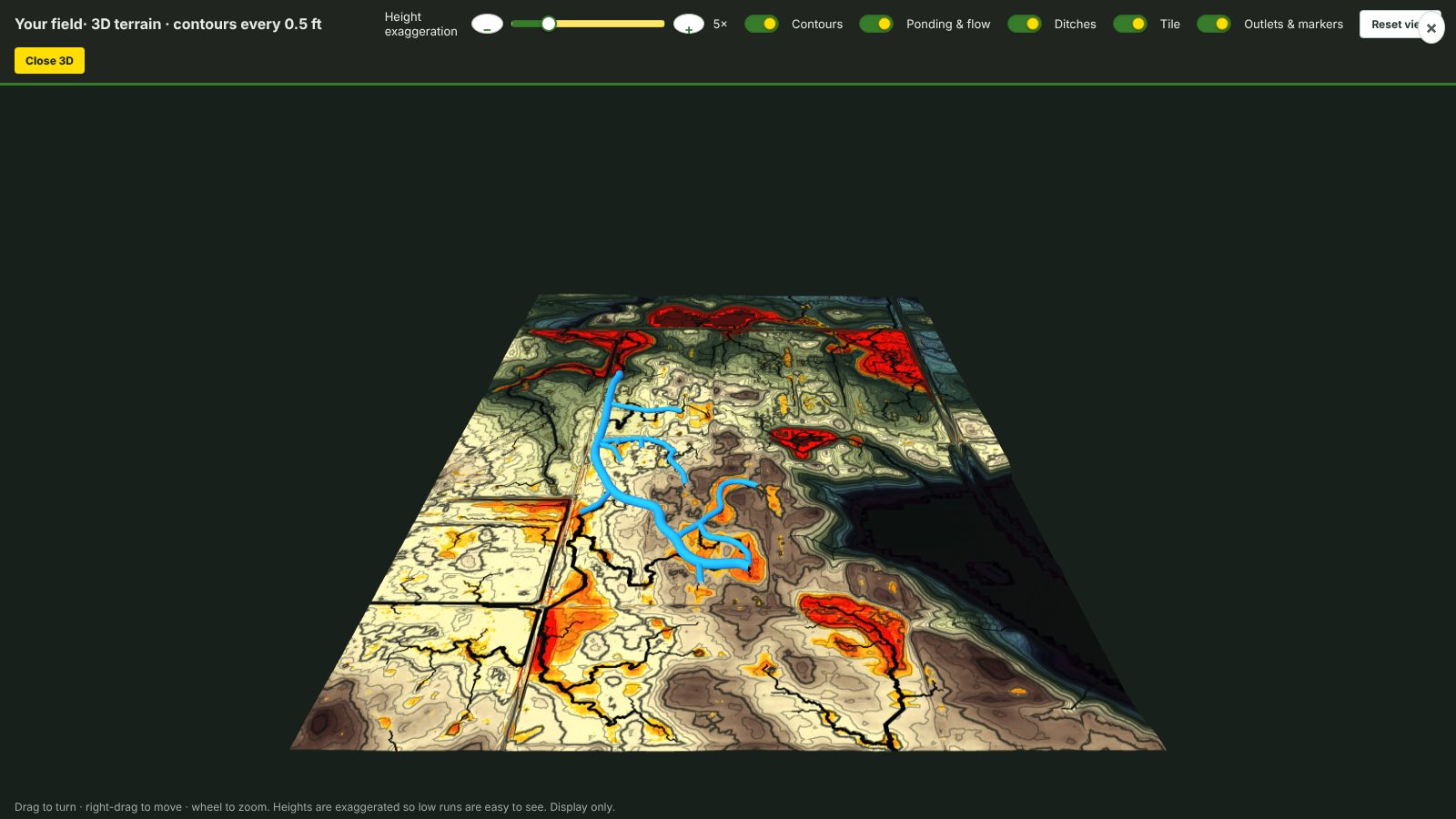Decrease height exaggeration with minus button

tap(487, 25)
